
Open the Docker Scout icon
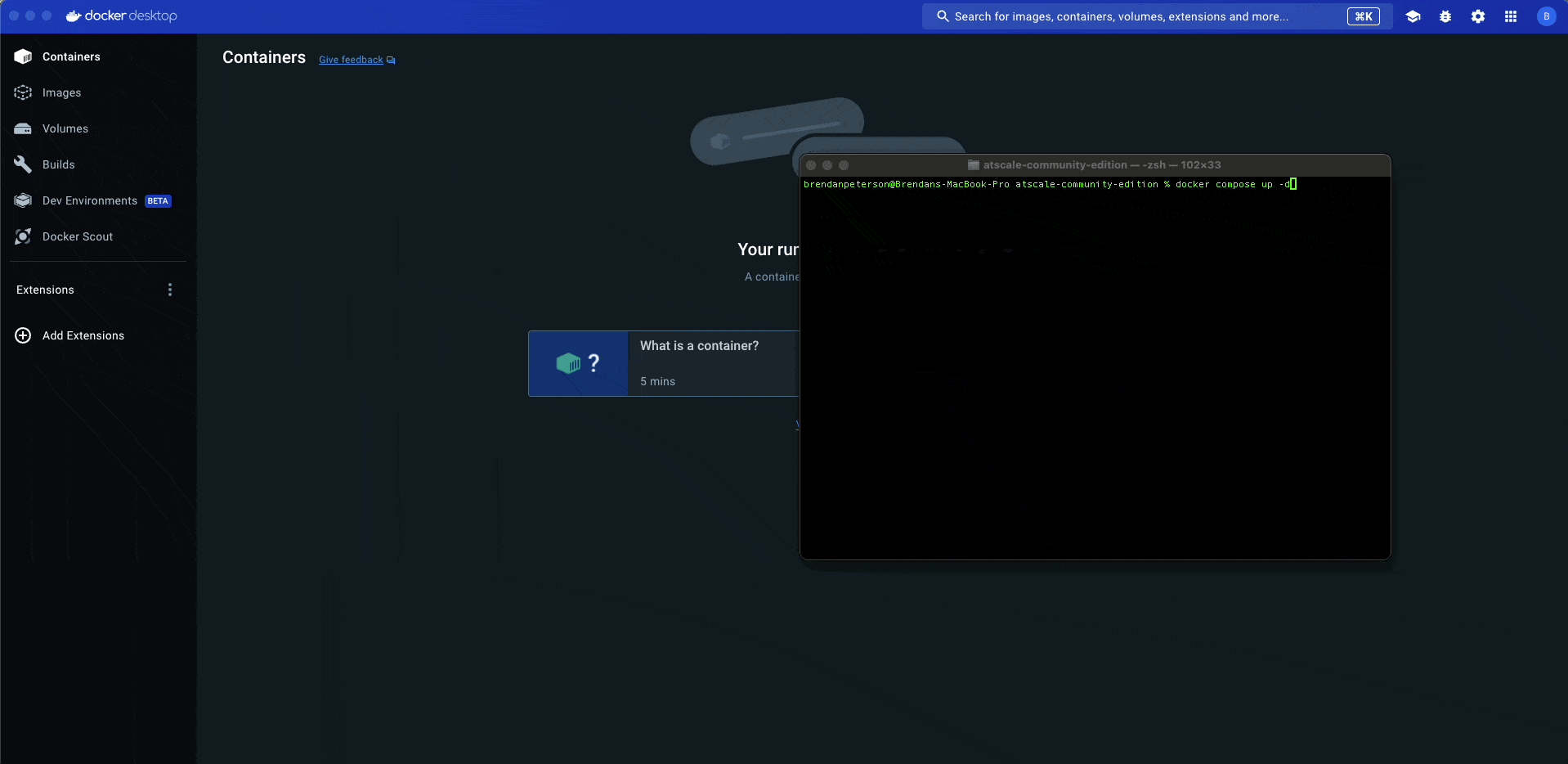(23, 236)
